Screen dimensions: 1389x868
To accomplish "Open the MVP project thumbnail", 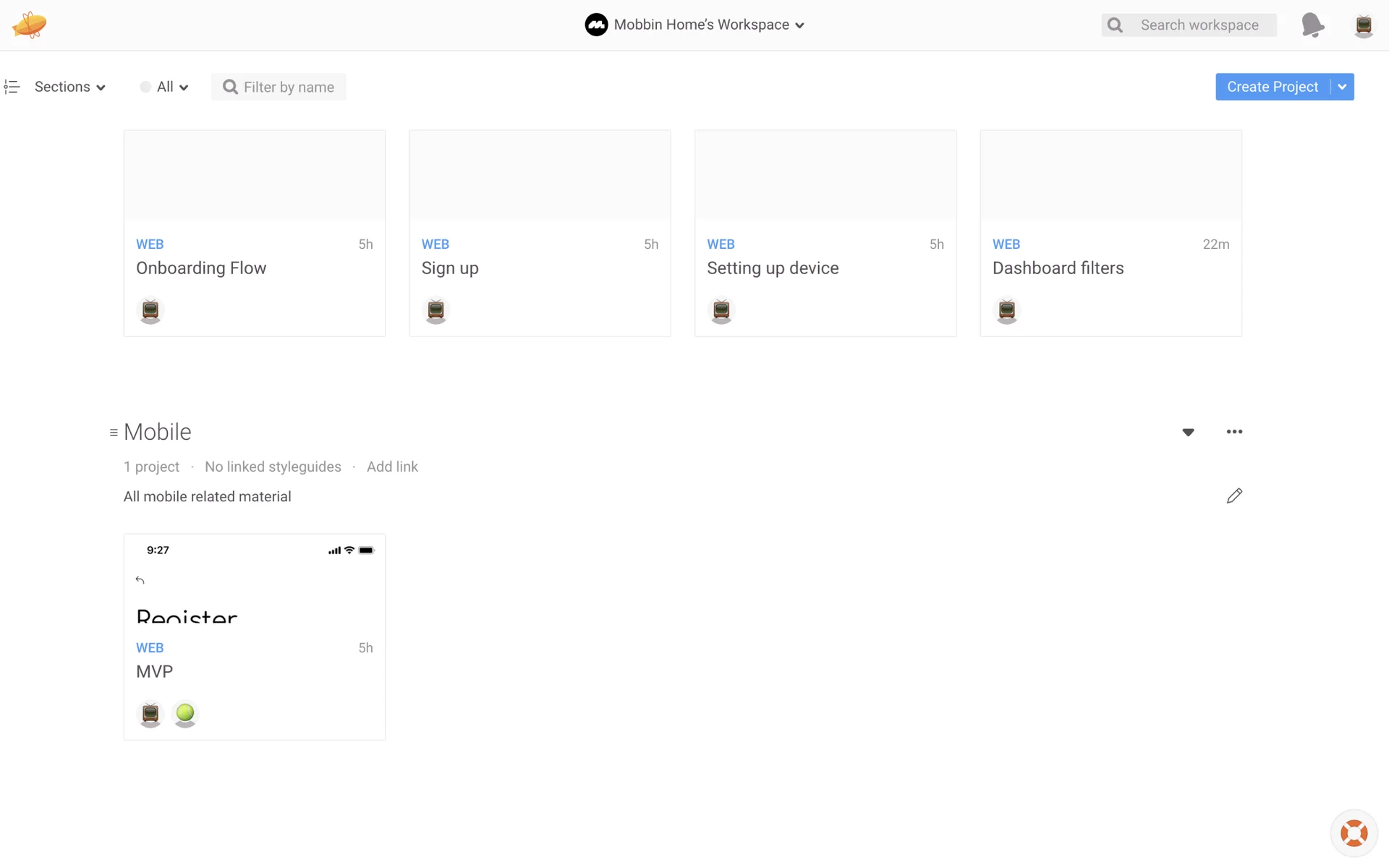I will click(254, 579).
